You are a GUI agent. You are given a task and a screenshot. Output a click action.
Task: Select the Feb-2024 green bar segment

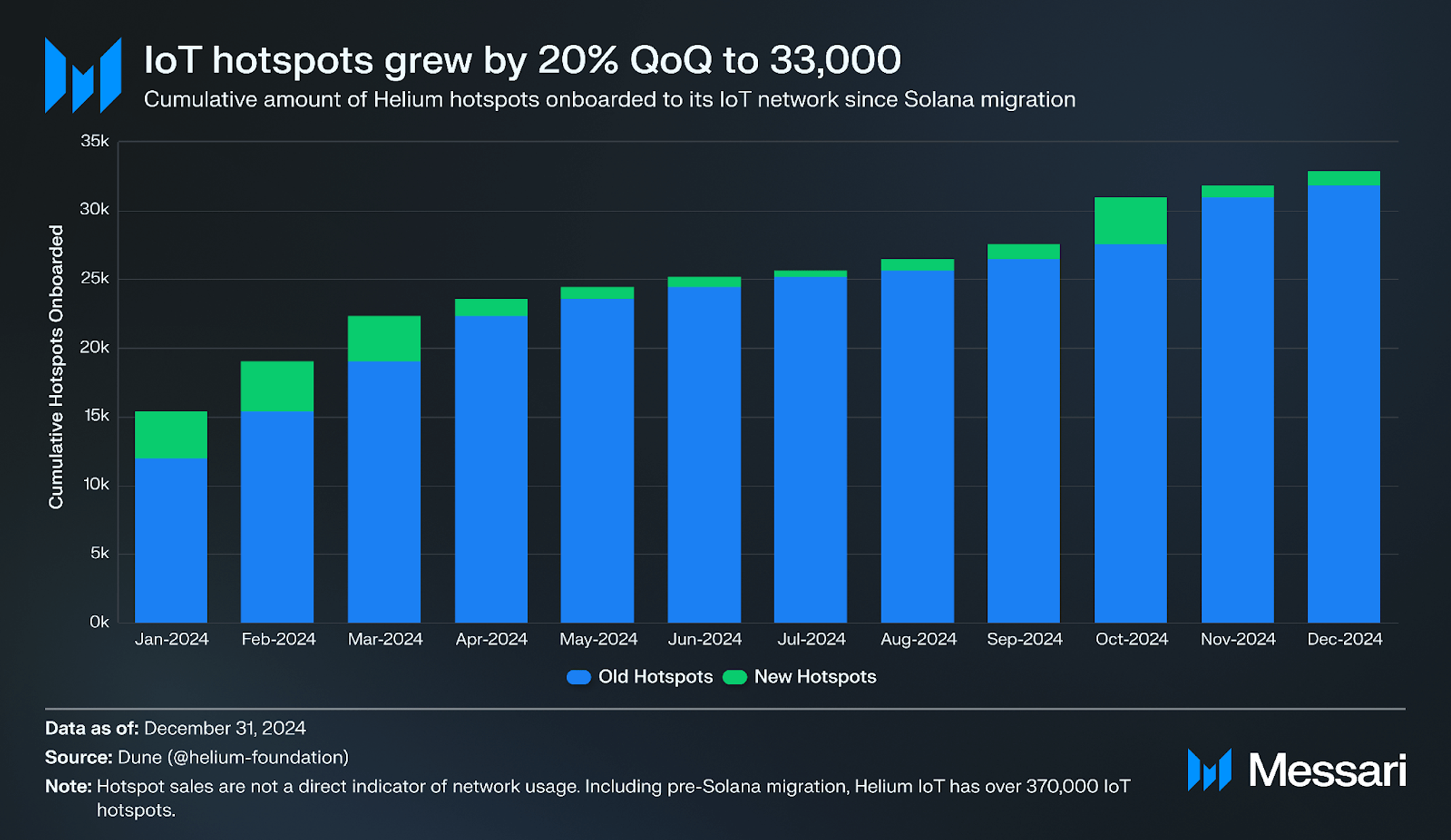277,386
